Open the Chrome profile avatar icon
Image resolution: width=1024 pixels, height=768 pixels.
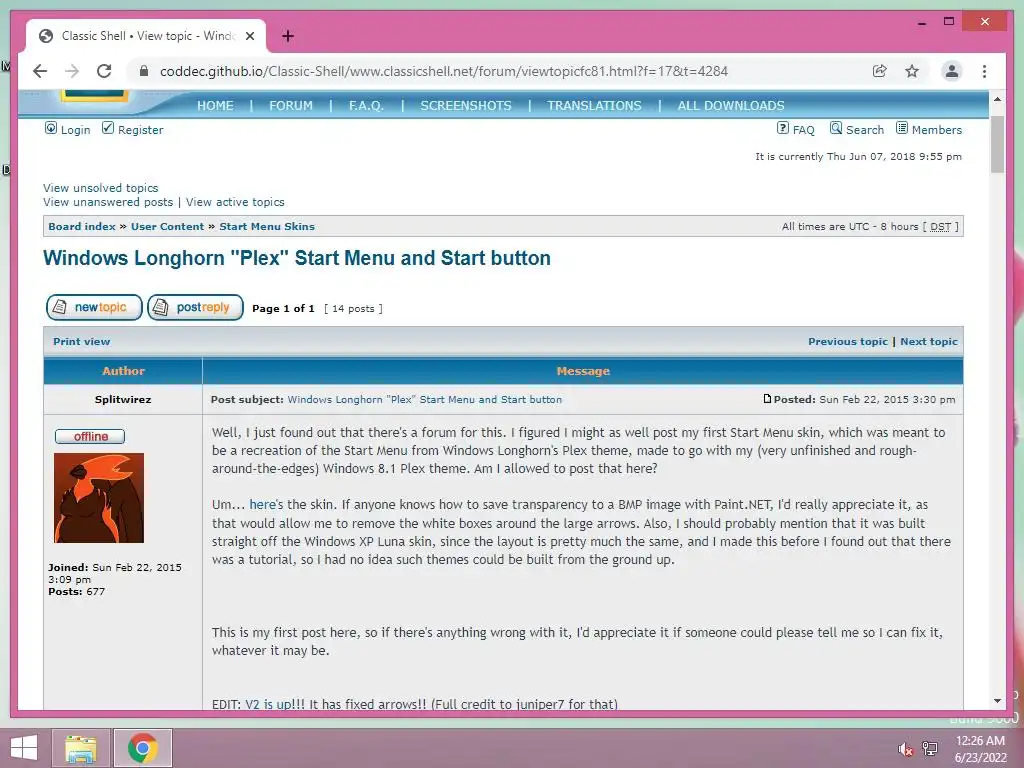[x=952, y=71]
